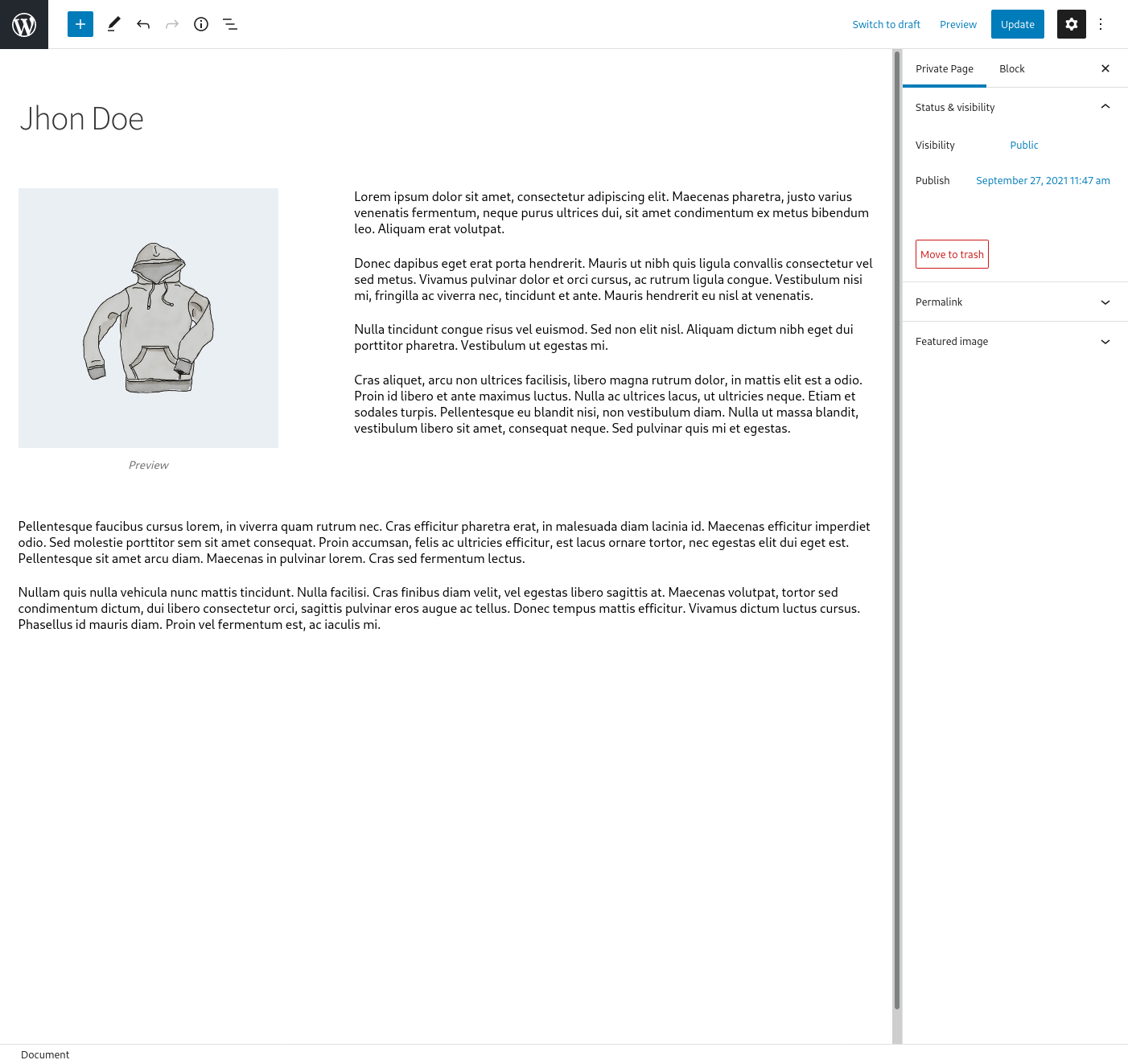This screenshot has width=1128, height=1064.
Task: Open the three-dot Options menu
Action: coord(1100,24)
